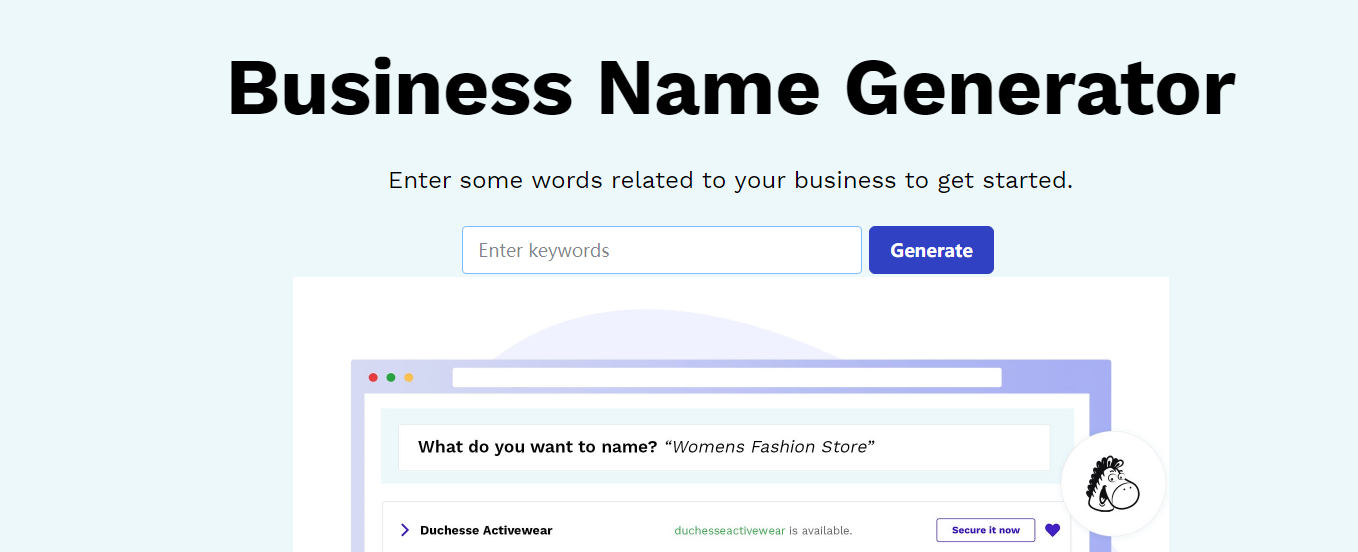The height and width of the screenshot is (552, 1358).
Task: Focus the Enter keywords input field
Action: 662,250
